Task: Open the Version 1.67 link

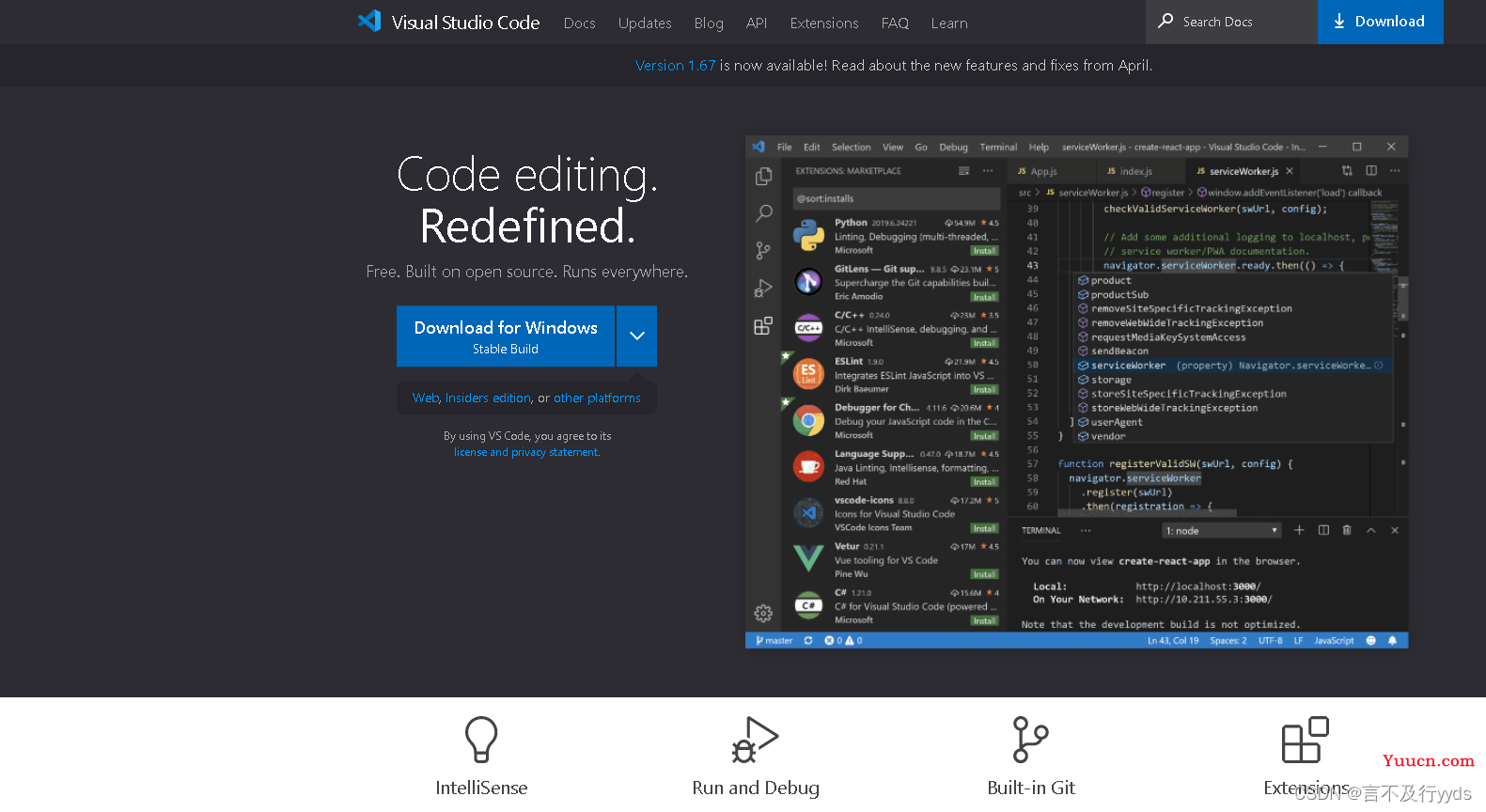Action: tap(675, 65)
